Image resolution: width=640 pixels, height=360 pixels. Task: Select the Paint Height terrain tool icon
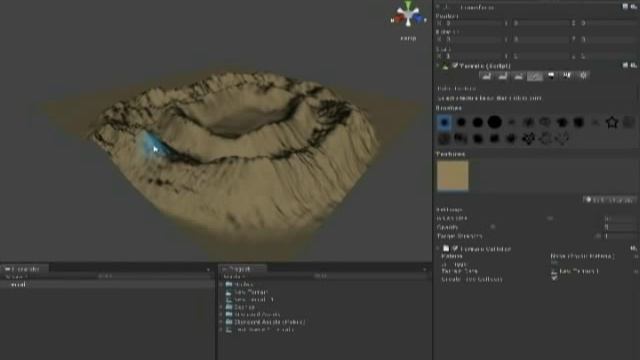coord(502,76)
